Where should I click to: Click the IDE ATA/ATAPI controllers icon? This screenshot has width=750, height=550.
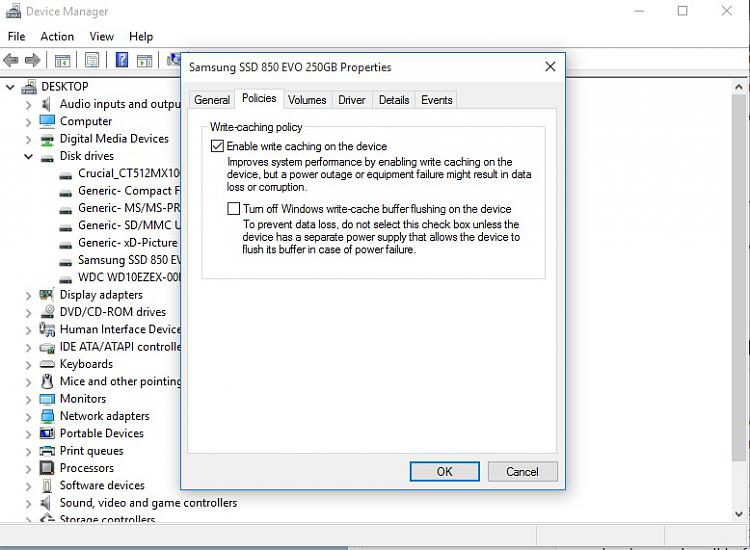tap(47, 348)
